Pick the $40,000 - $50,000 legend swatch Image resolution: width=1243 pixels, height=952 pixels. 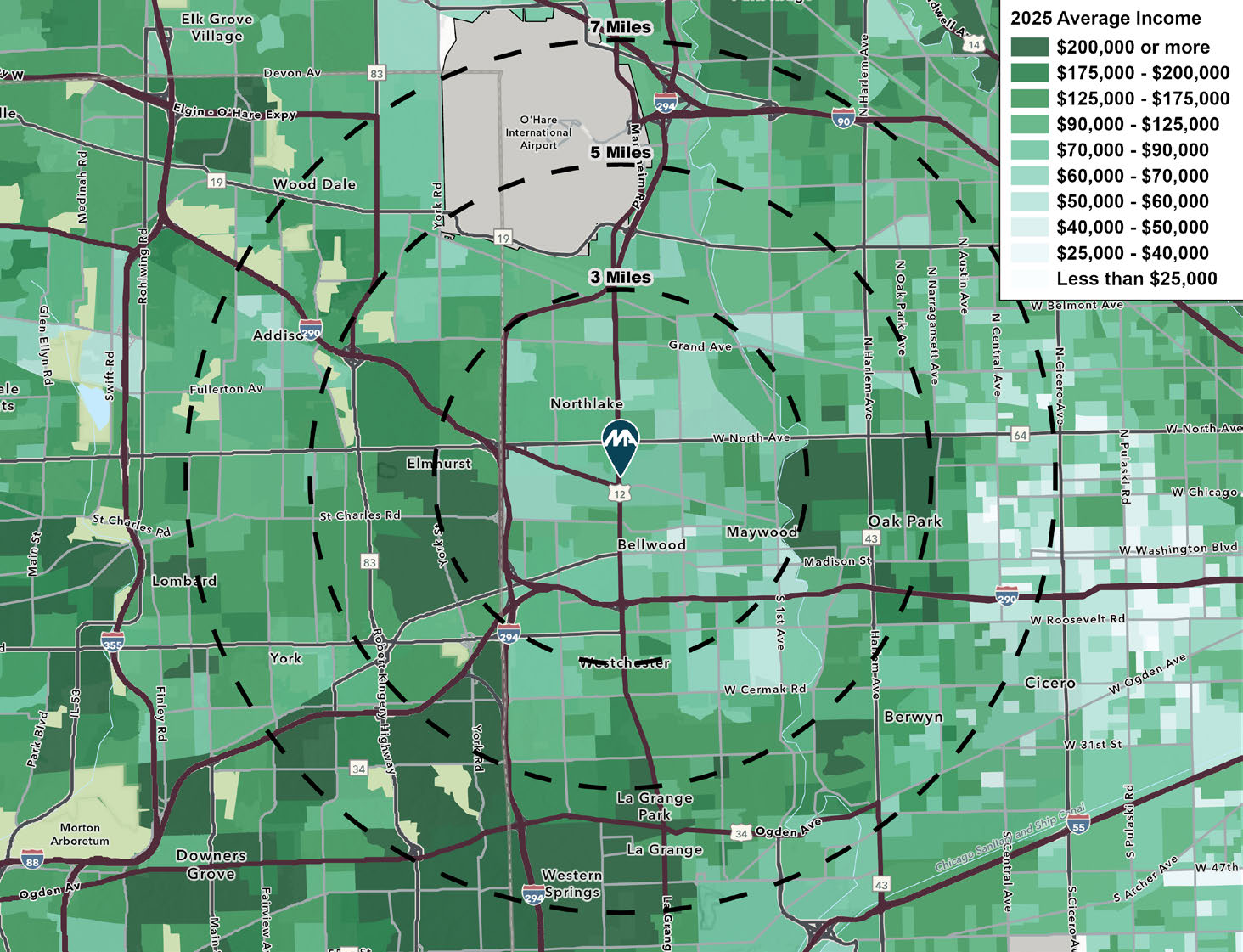[x=1029, y=227]
